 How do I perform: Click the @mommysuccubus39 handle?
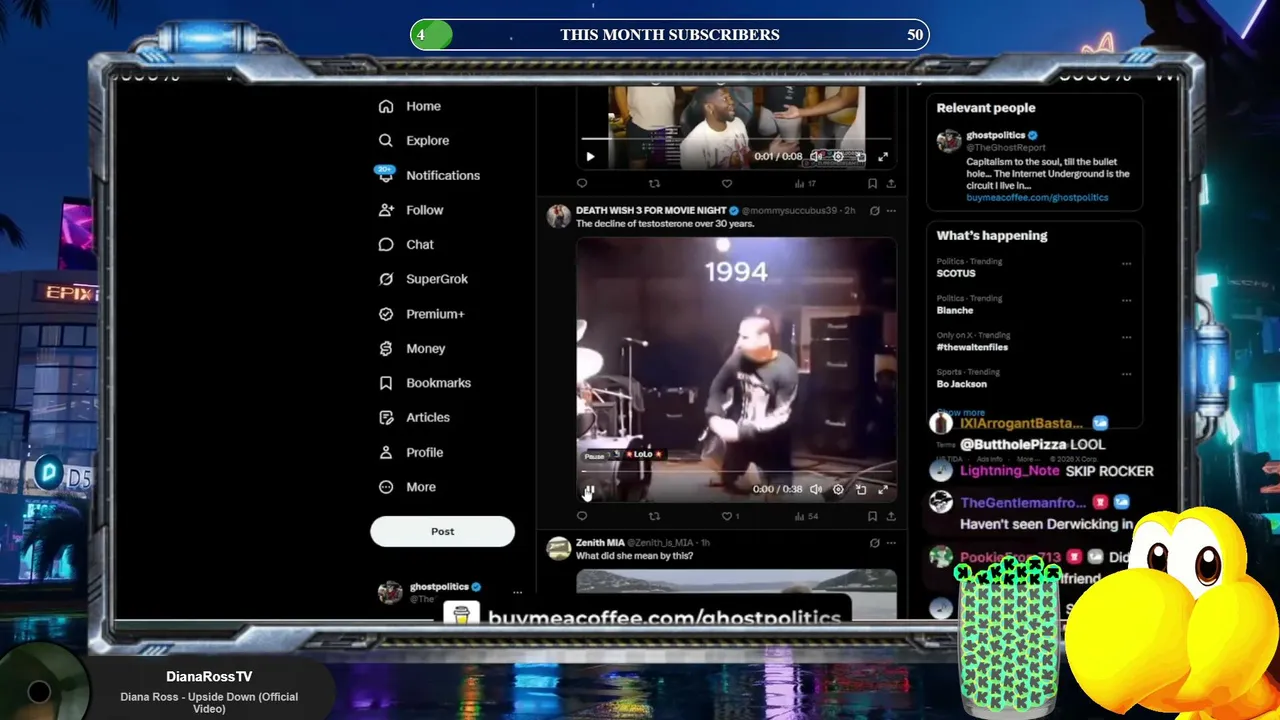[x=789, y=211]
